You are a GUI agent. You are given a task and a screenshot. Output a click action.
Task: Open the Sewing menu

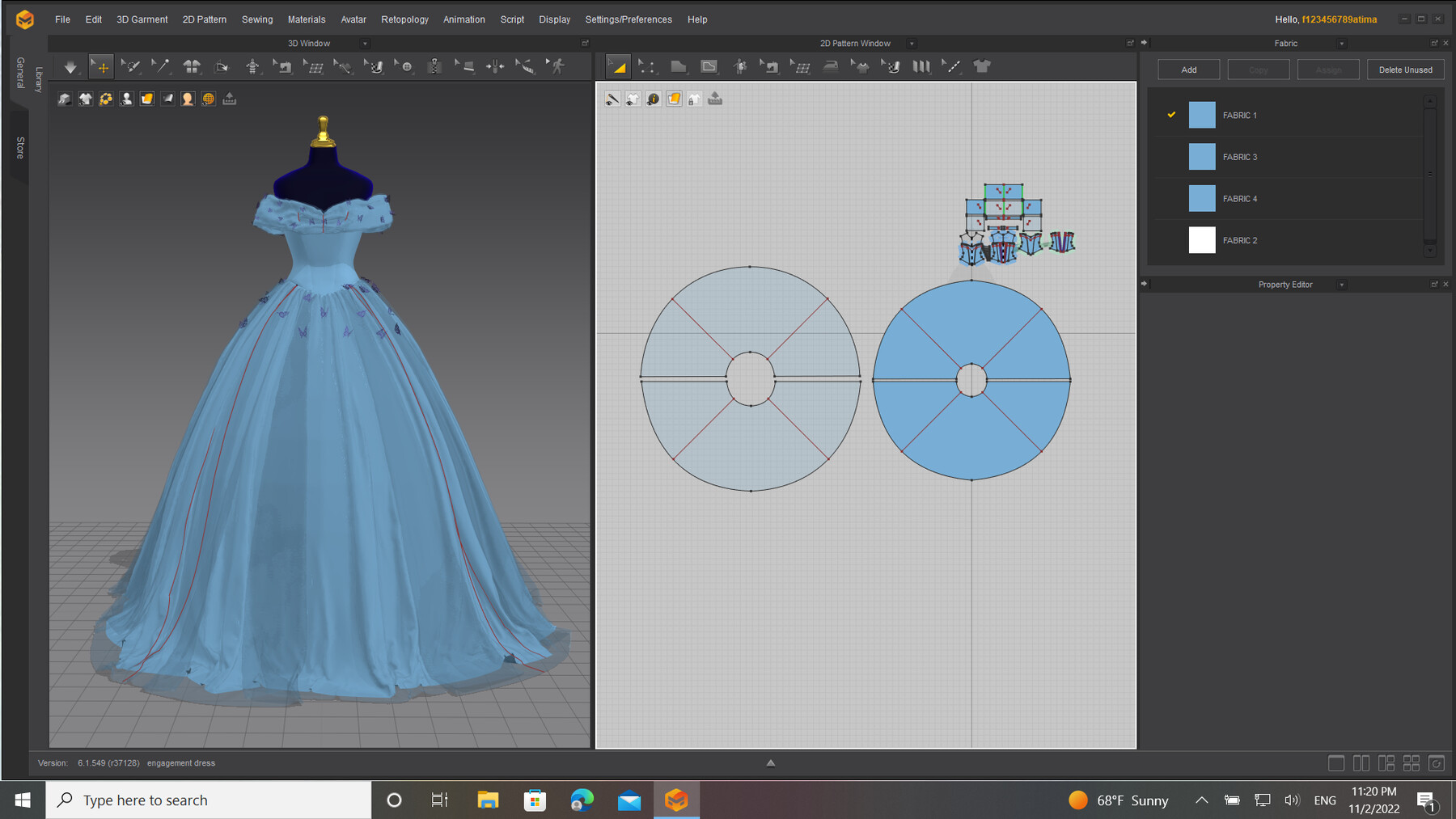[x=257, y=19]
